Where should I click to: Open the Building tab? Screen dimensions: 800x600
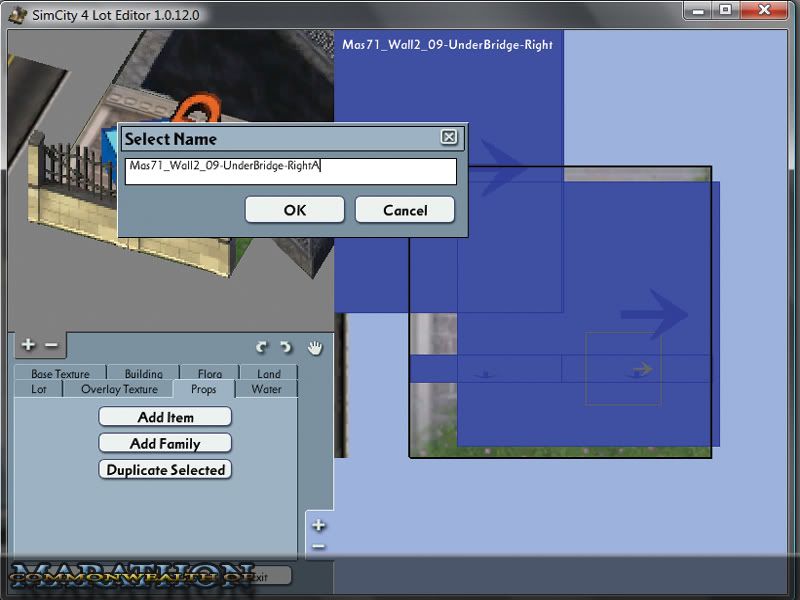coord(143,373)
